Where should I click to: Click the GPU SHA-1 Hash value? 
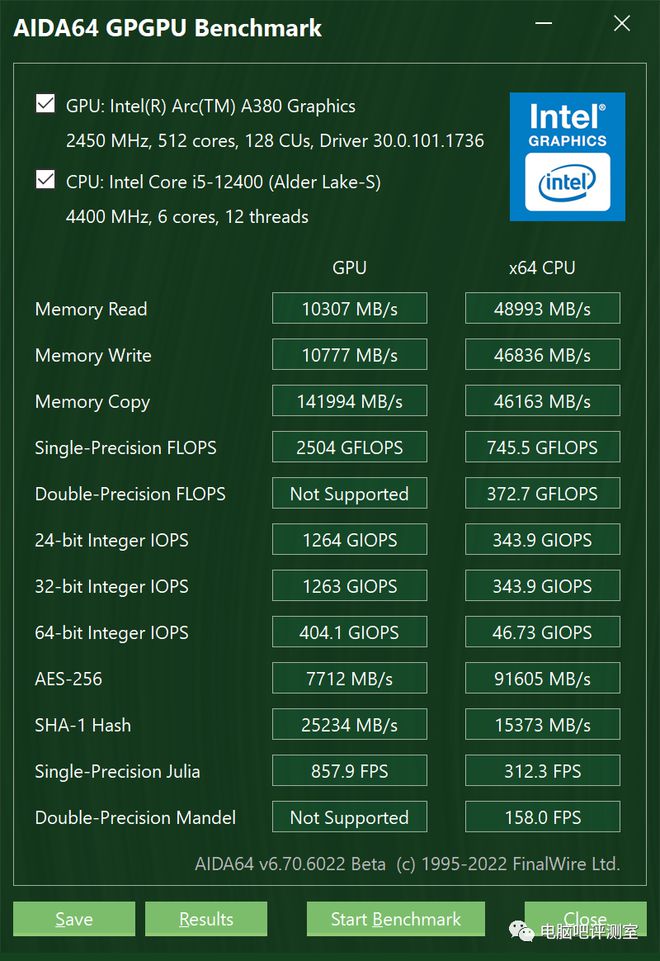coord(349,725)
